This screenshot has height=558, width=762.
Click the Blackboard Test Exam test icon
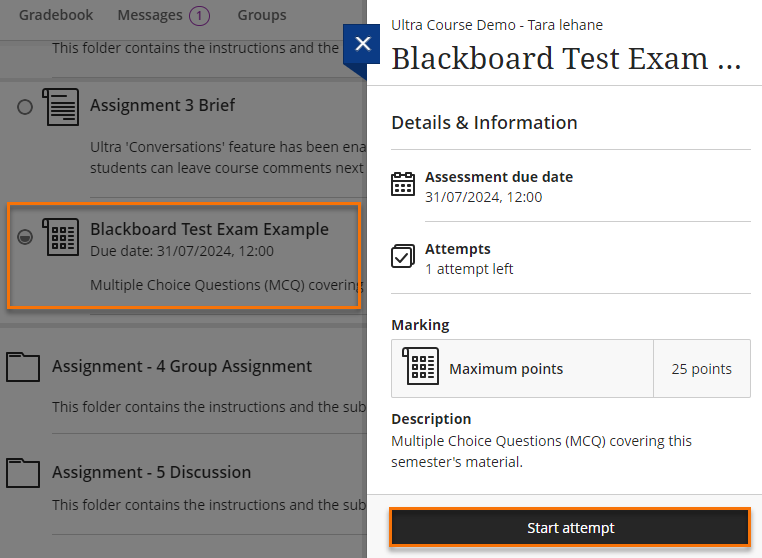61,236
